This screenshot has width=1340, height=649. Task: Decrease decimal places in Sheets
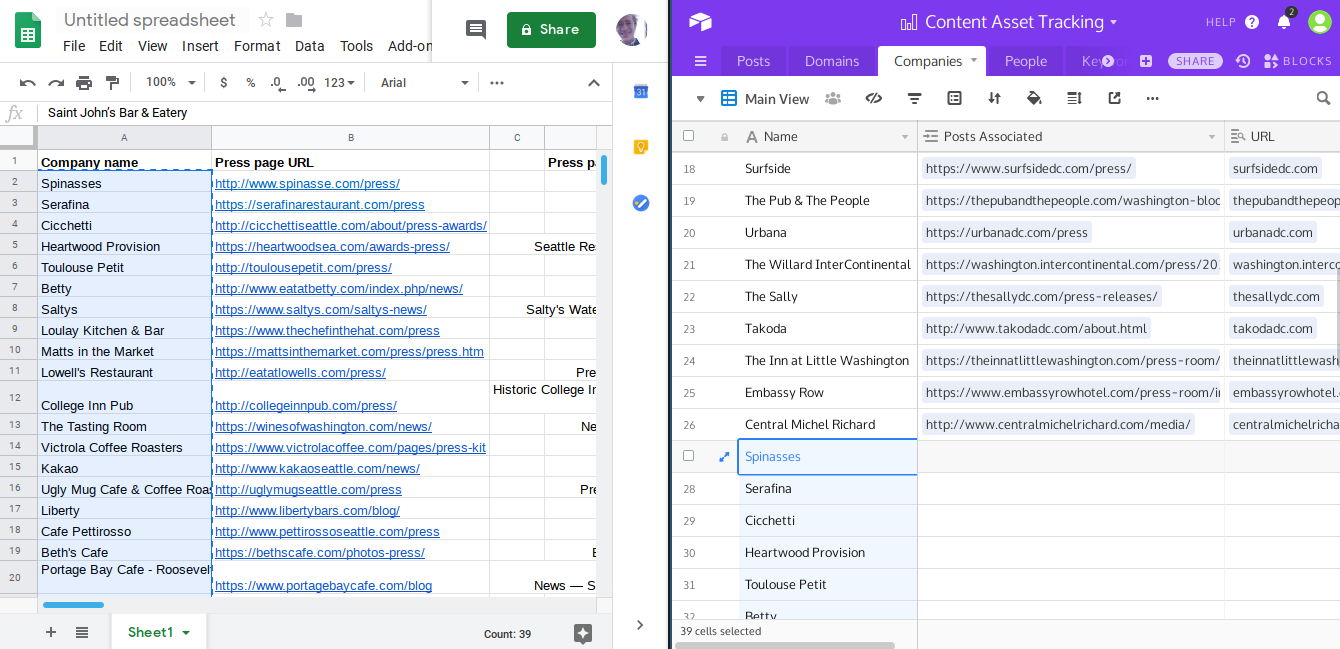pyautogui.click(x=276, y=83)
